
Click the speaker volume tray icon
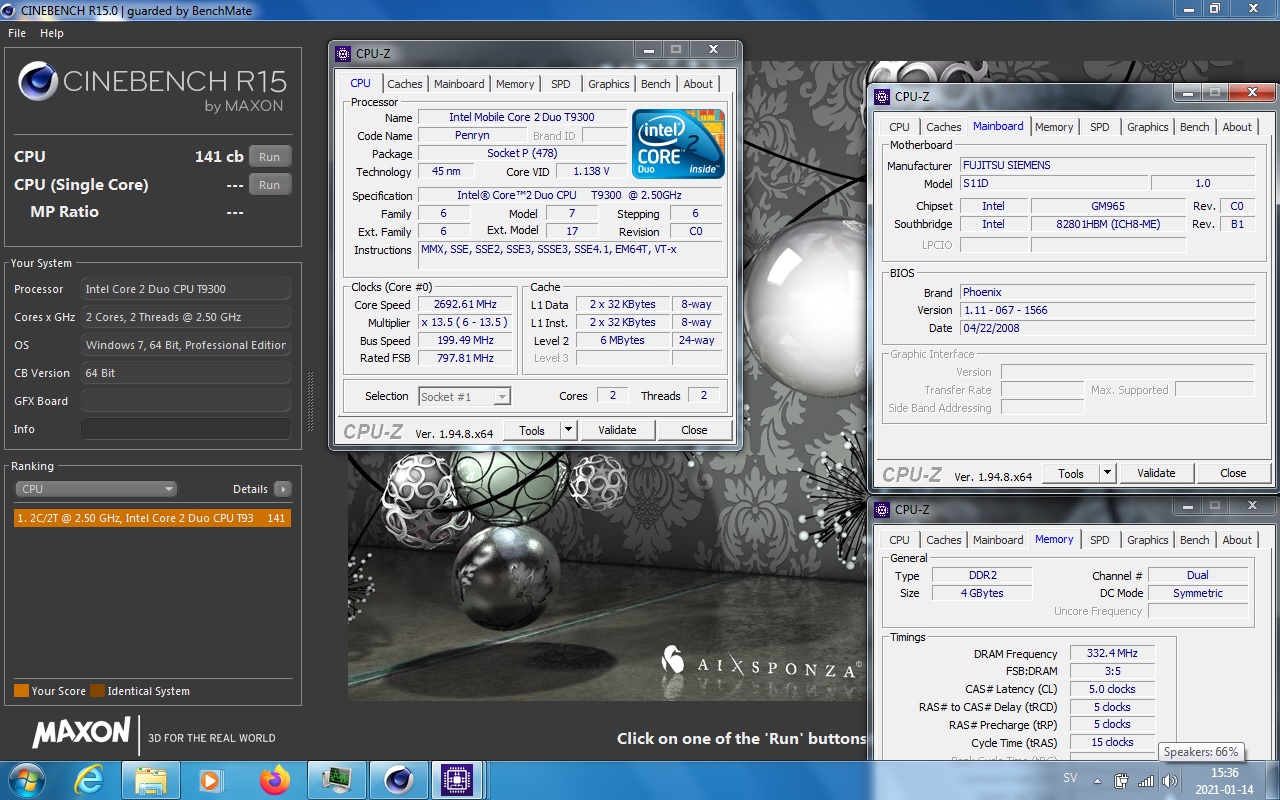point(1169,780)
